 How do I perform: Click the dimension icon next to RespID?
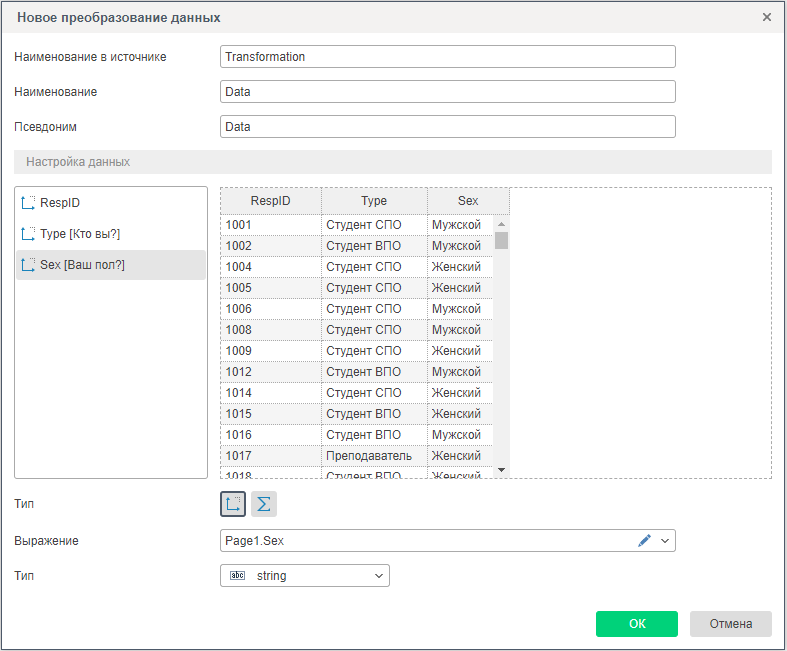(28, 203)
